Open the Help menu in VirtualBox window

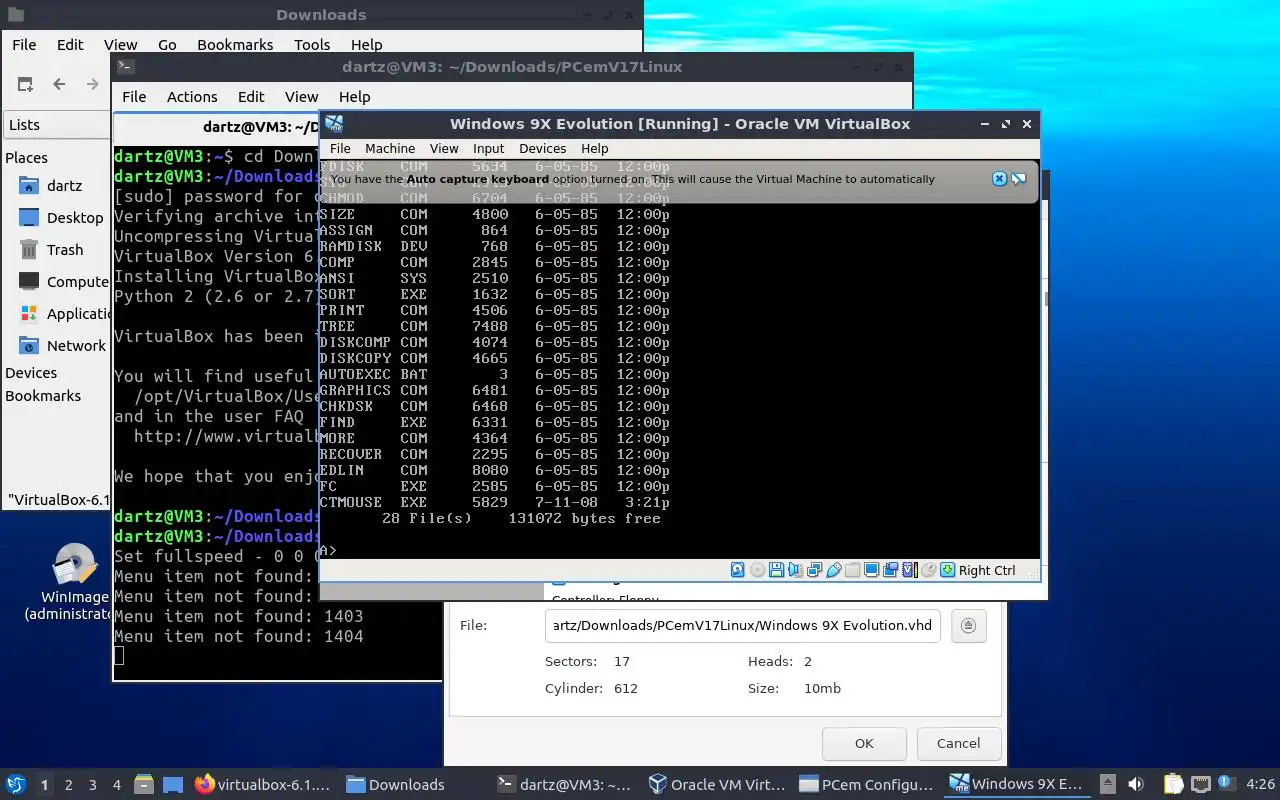(595, 148)
